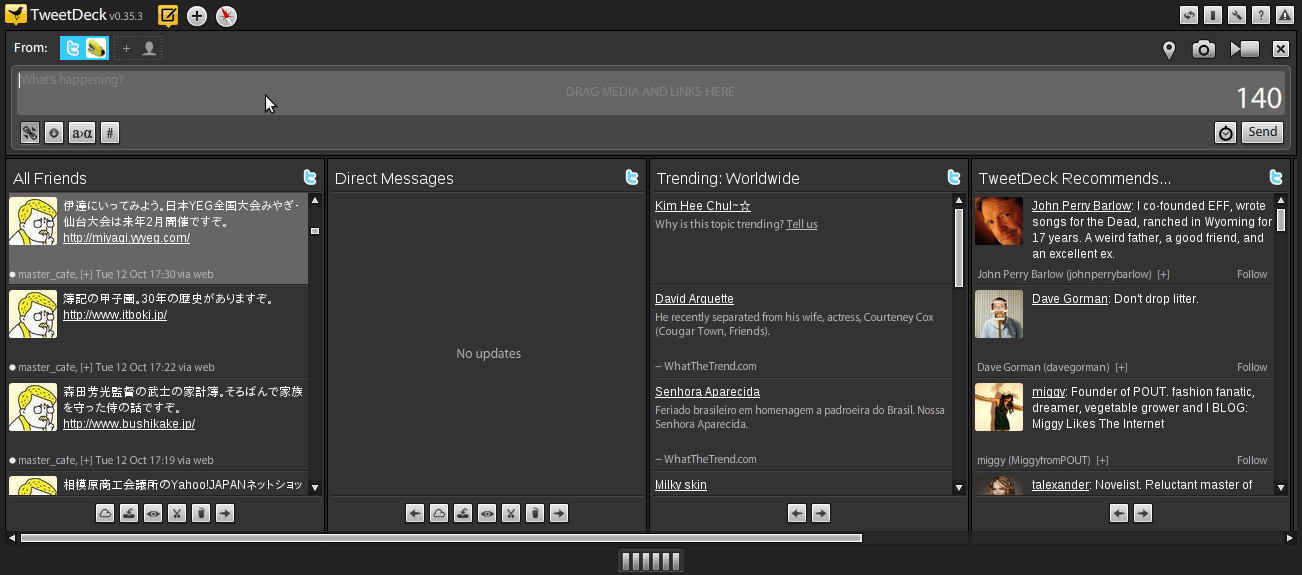Image resolution: width=1302 pixels, height=575 pixels.
Task: Click the warning triangle notifications icon
Action: coord(1284,15)
